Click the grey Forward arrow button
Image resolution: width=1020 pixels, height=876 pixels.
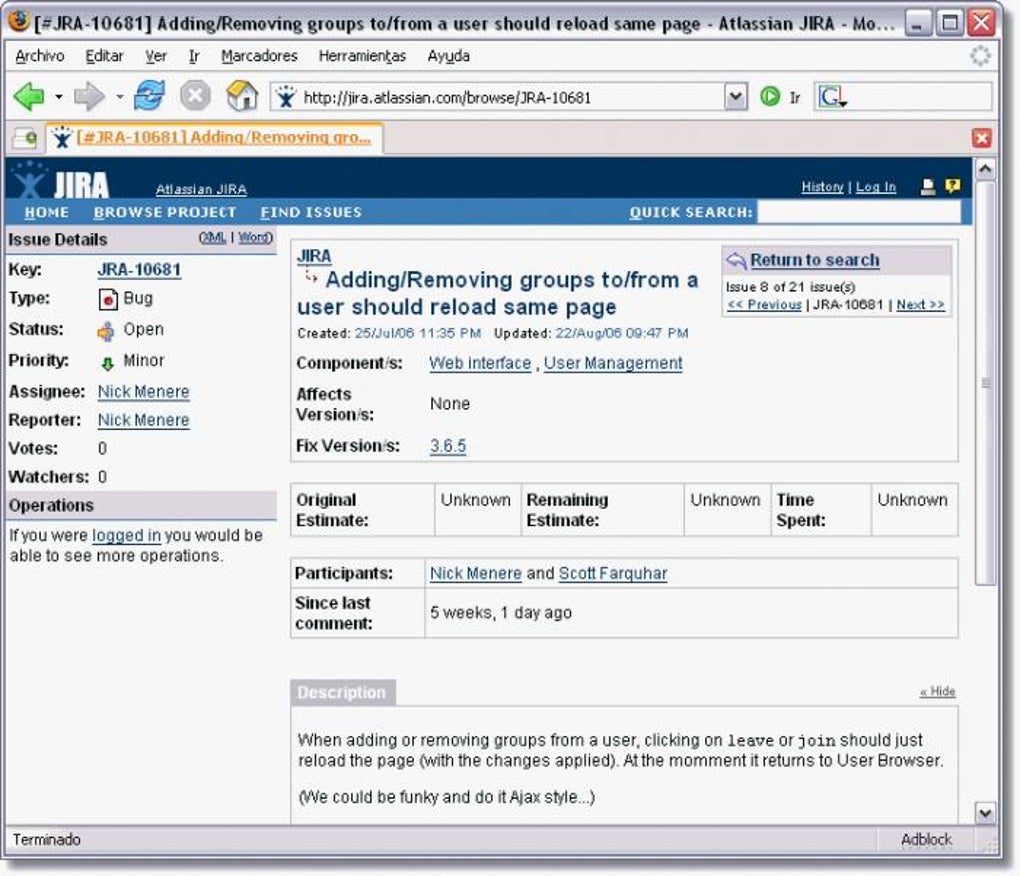tap(89, 97)
